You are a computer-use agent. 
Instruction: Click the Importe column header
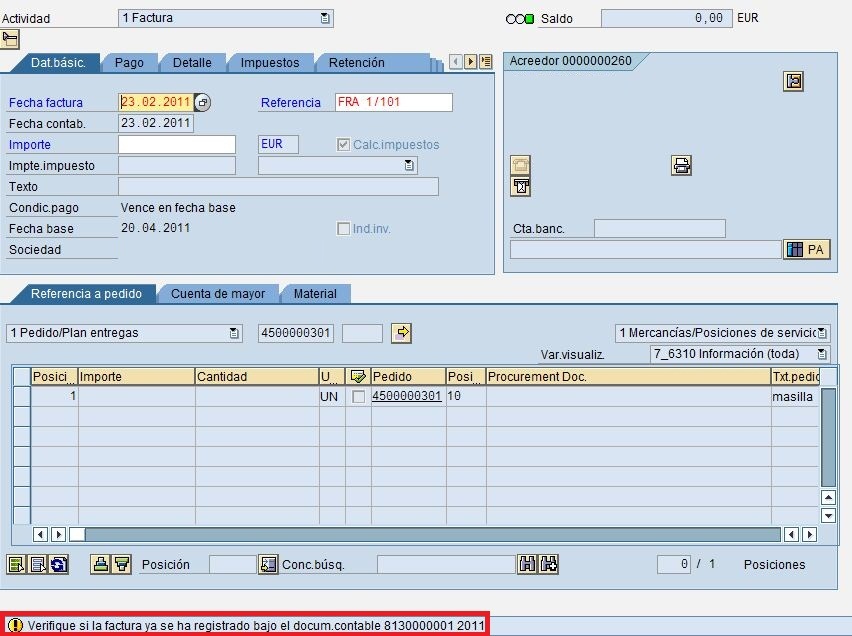click(x=136, y=377)
